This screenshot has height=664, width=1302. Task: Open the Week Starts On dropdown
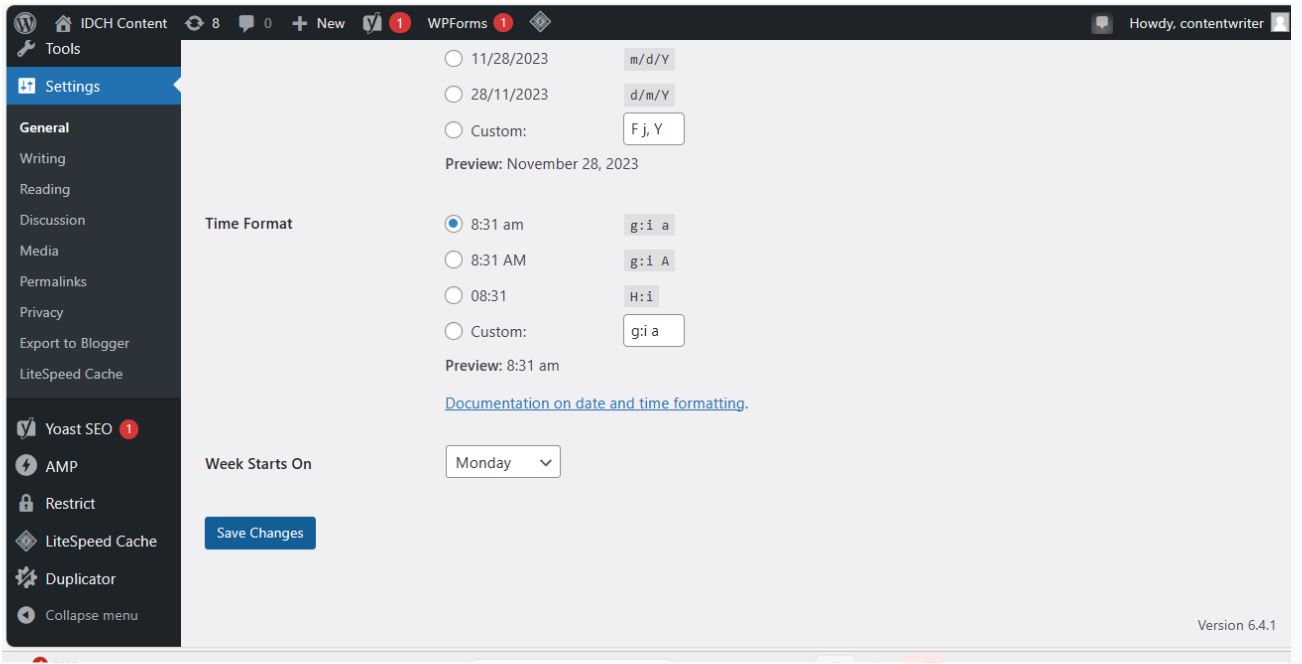pos(503,461)
